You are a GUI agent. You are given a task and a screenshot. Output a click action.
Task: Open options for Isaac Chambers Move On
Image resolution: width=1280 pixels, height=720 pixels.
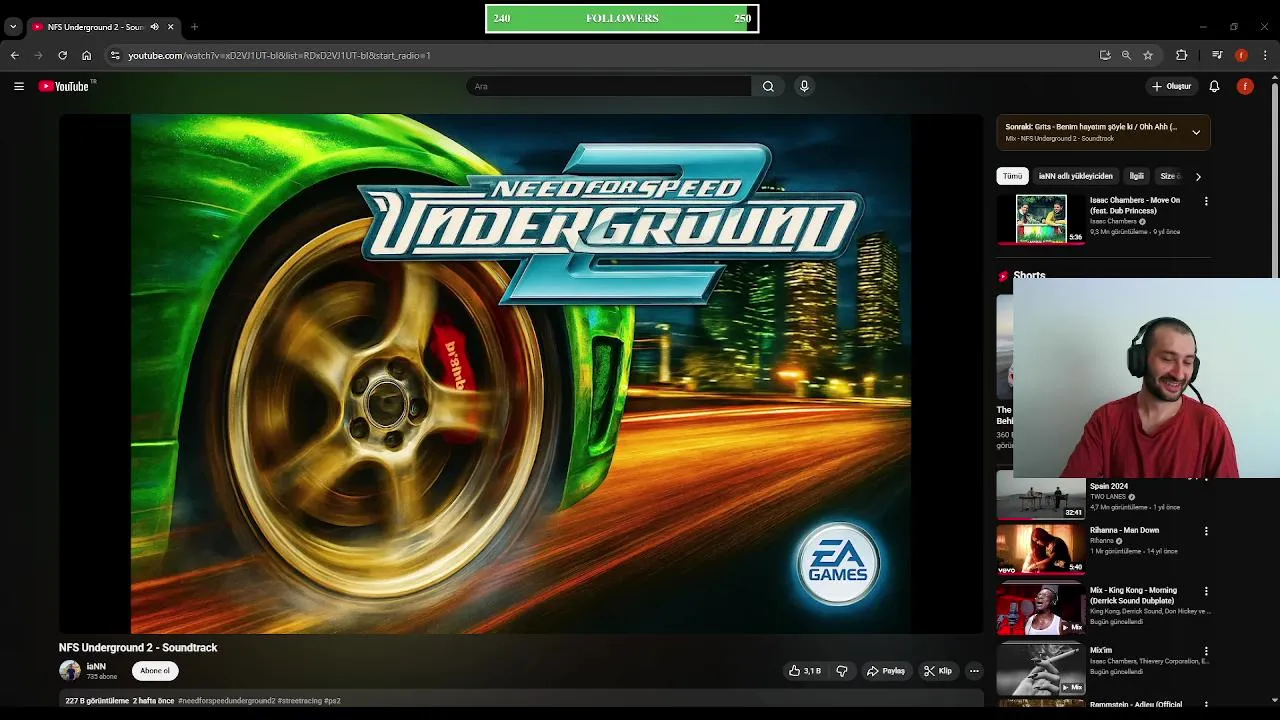1206,201
